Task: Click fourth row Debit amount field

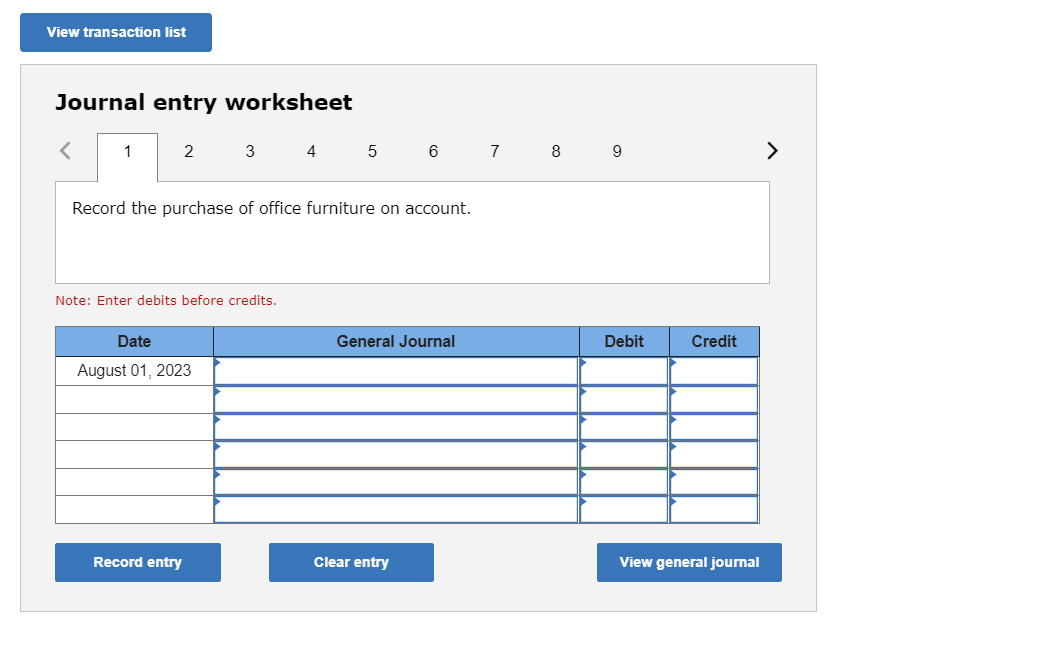Action: (624, 454)
